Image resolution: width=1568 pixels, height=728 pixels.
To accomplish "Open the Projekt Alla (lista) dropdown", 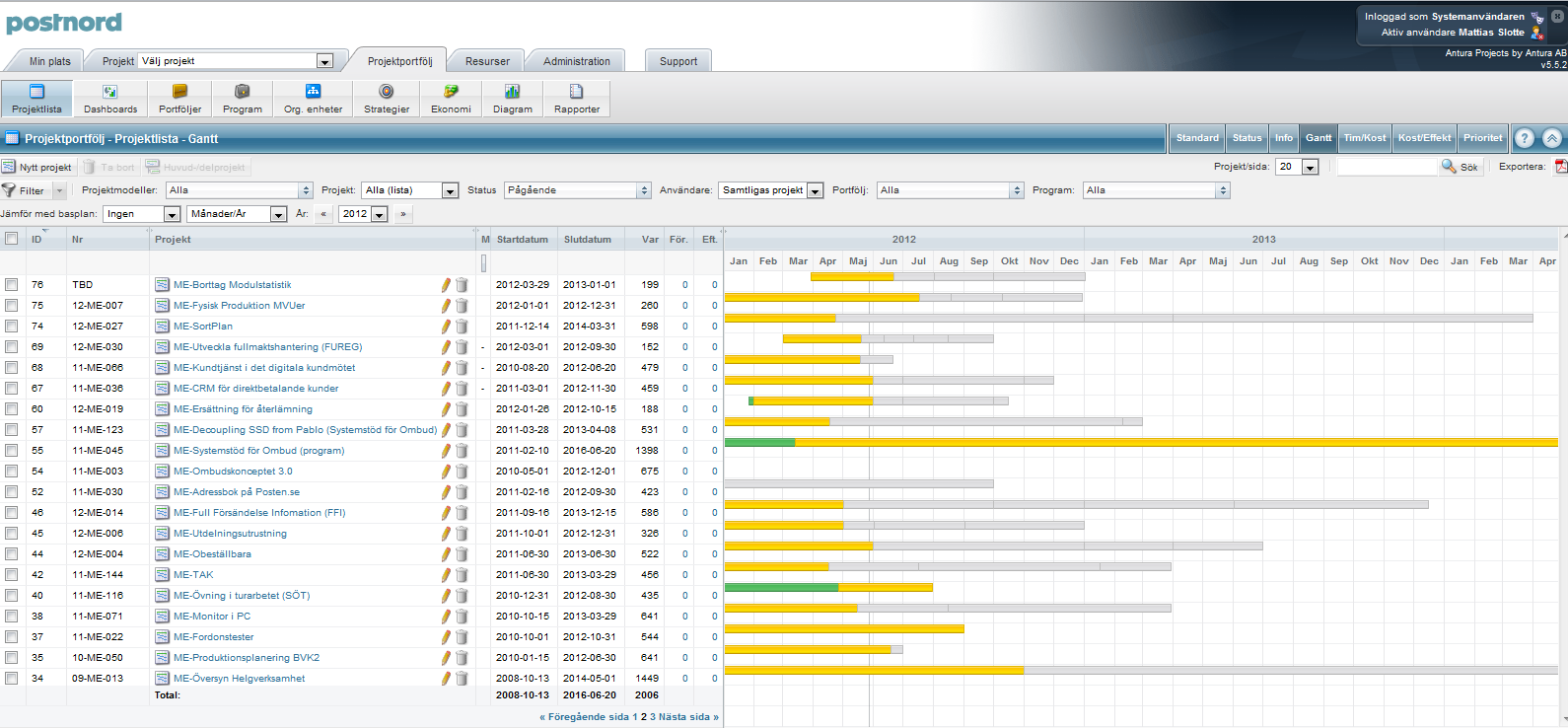I will click(x=410, y=190).
